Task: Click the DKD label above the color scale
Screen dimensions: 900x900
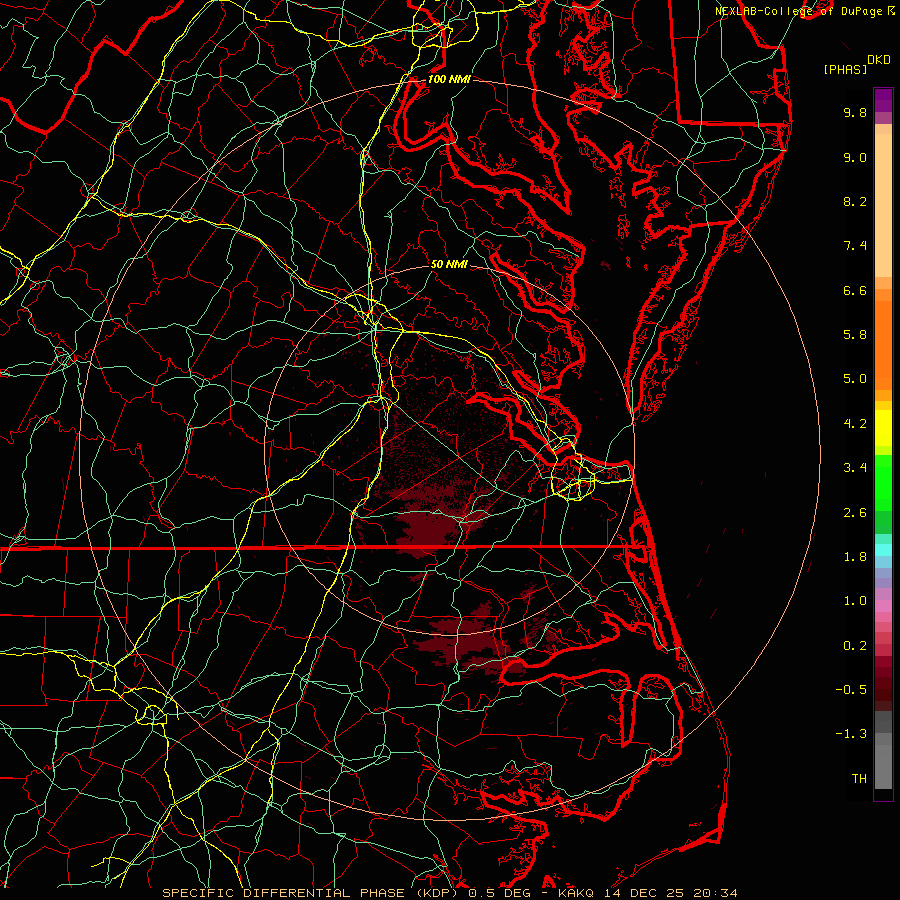Action: pyautogui.click(x=878, y=60)
